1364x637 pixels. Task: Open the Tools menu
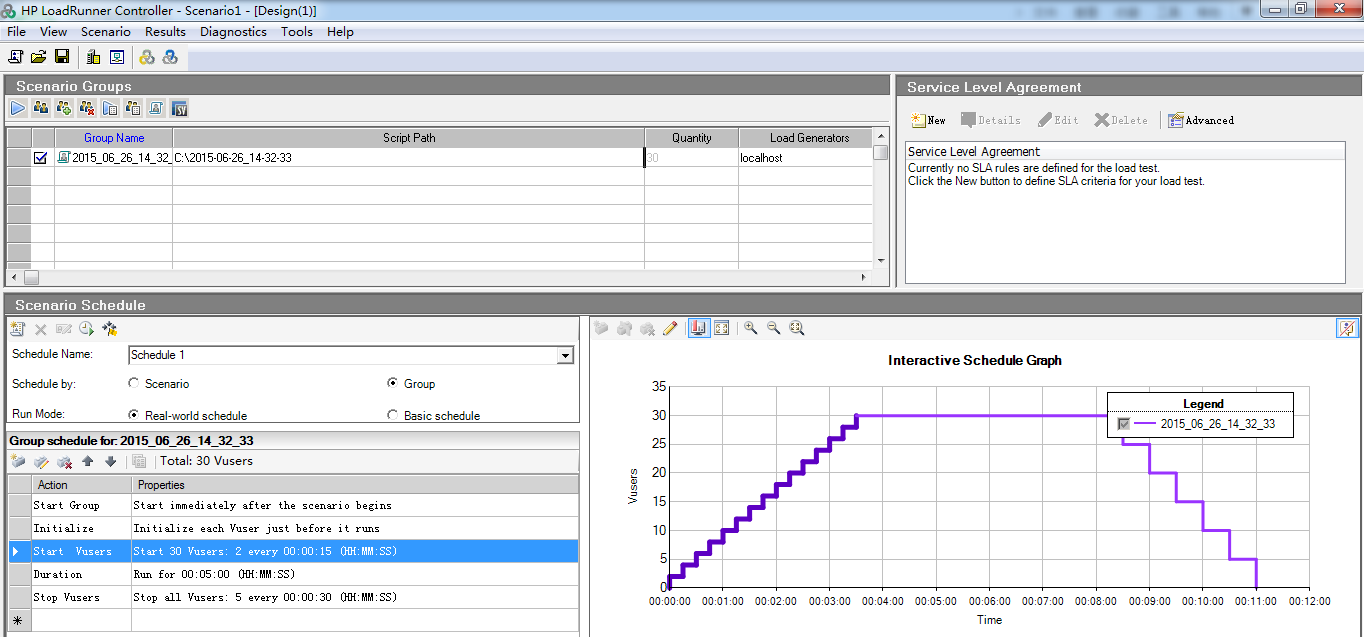(x=297, y=32)
